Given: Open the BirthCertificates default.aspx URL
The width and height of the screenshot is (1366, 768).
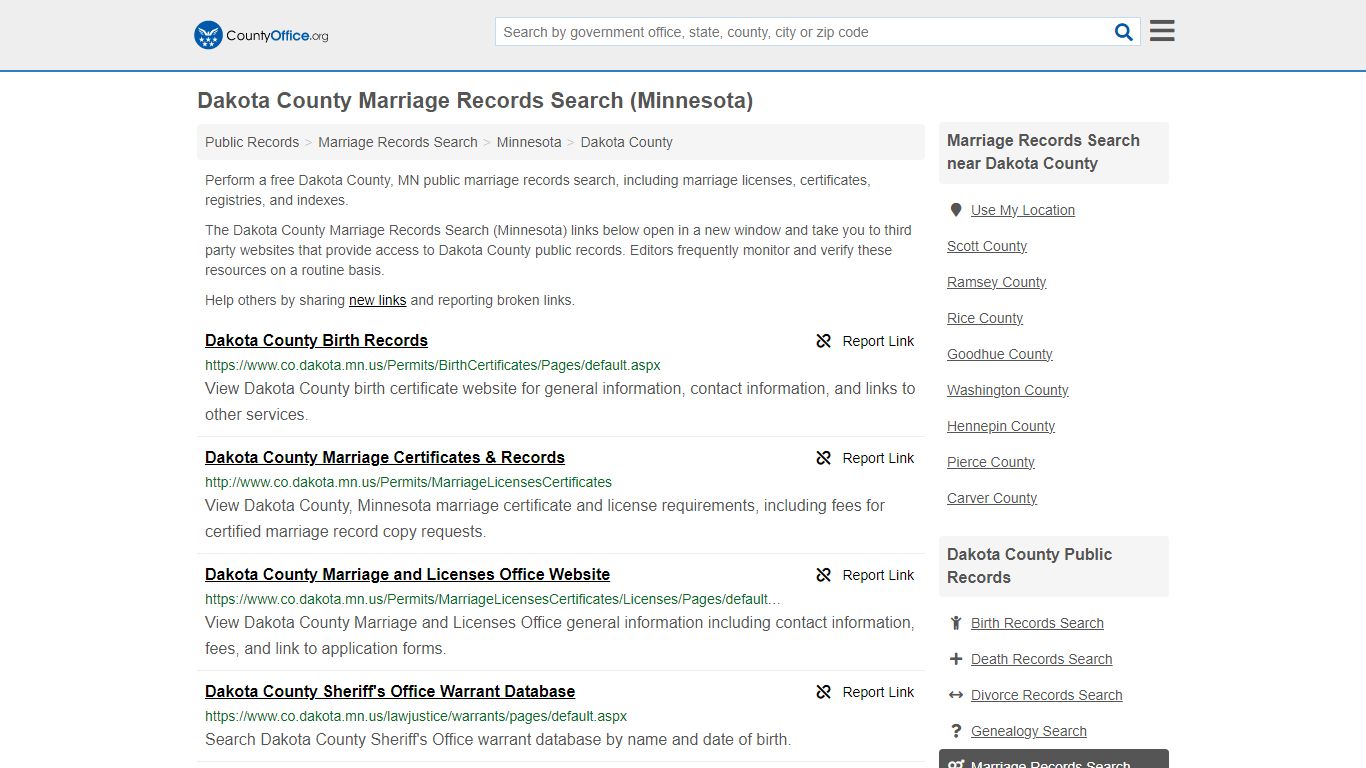Looking at the screenshot, I should pyautogui.click(x=433, y=365).
